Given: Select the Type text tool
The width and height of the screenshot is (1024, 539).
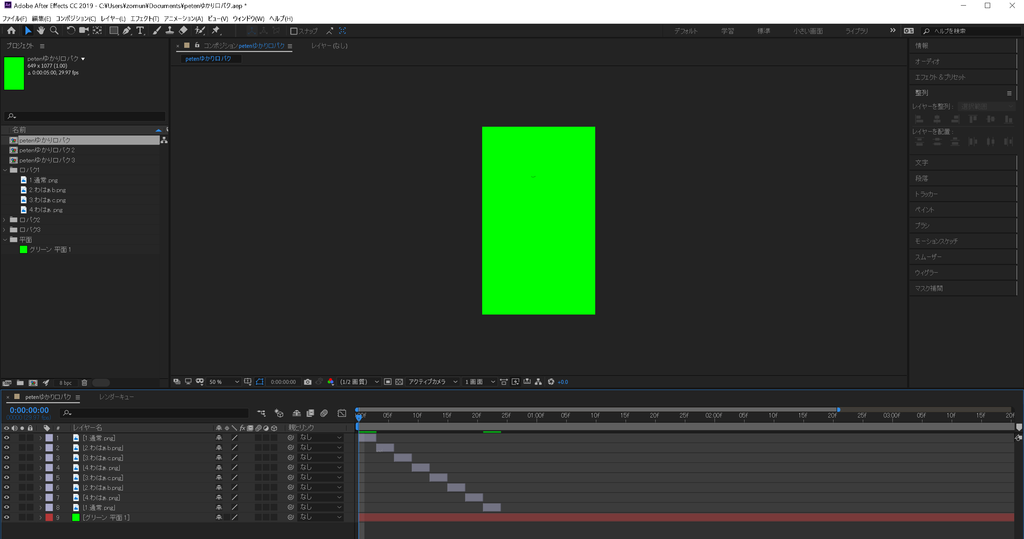Looking at the screenshot, I should click(140, 31).
